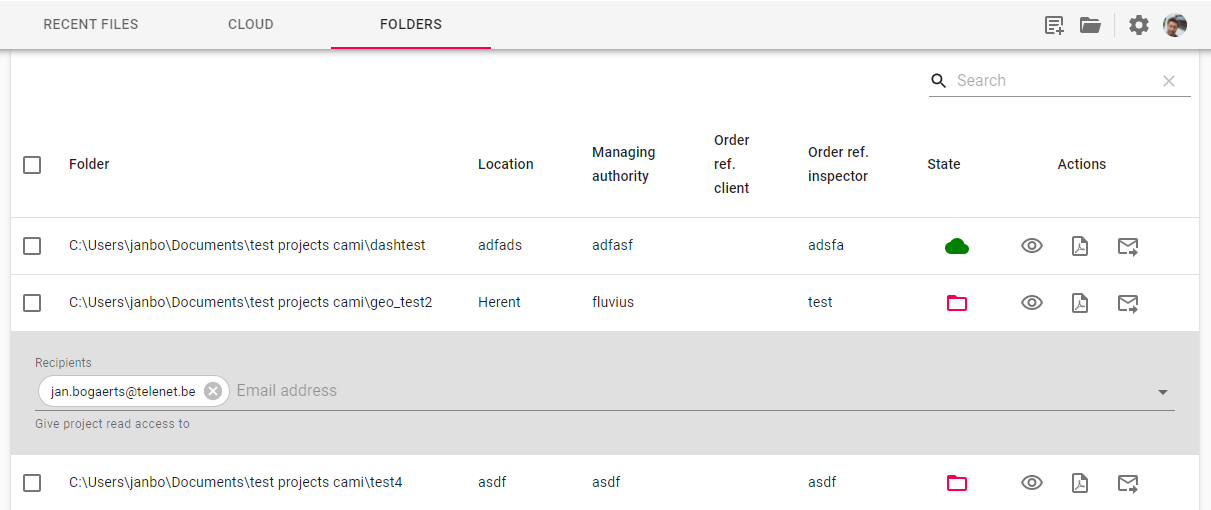Click the PDF export icon for test4 row
The width and height of the screenshot is (1211, 510).
1080,483
